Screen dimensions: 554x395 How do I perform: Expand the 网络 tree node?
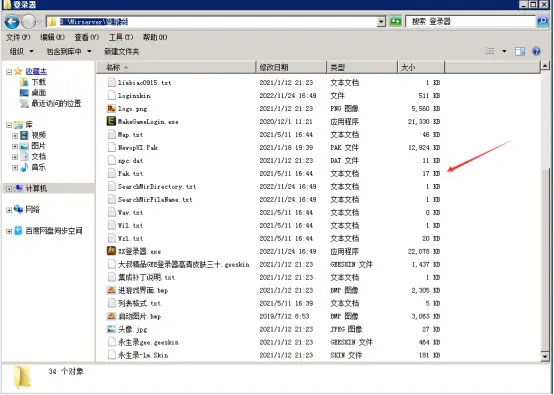[9, 210]
